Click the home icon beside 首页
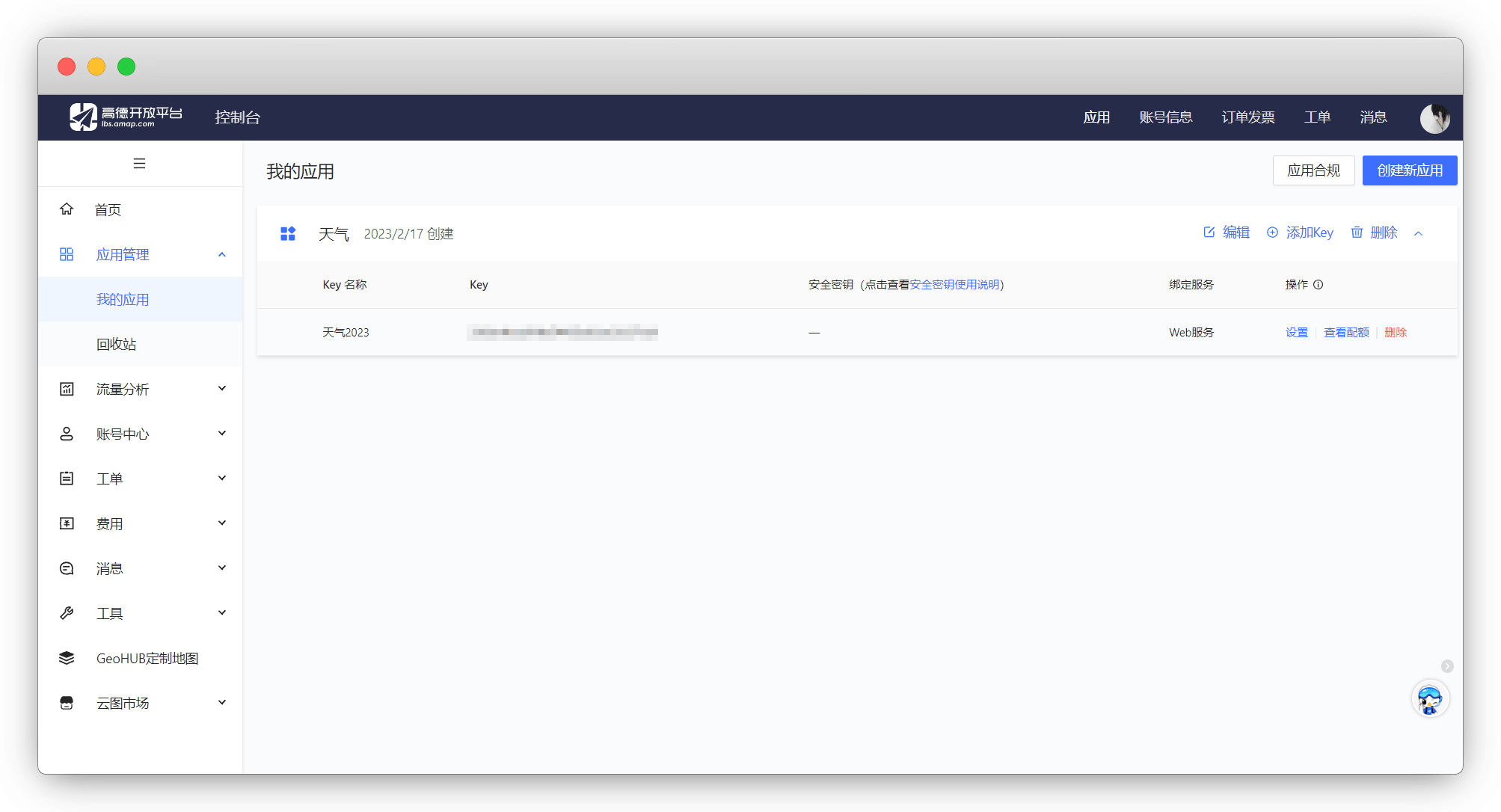1501x812 pixels. click(67, 209)
